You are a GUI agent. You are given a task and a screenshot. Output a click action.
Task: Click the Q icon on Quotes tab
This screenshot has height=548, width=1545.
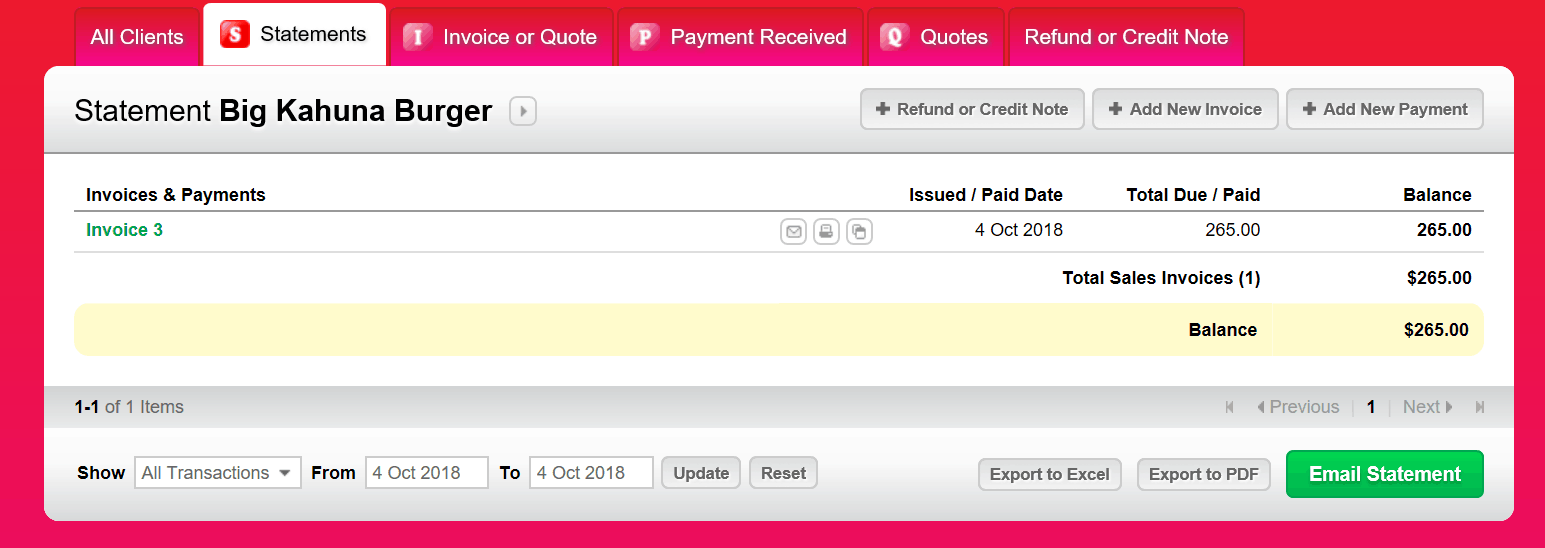[895, 37]
